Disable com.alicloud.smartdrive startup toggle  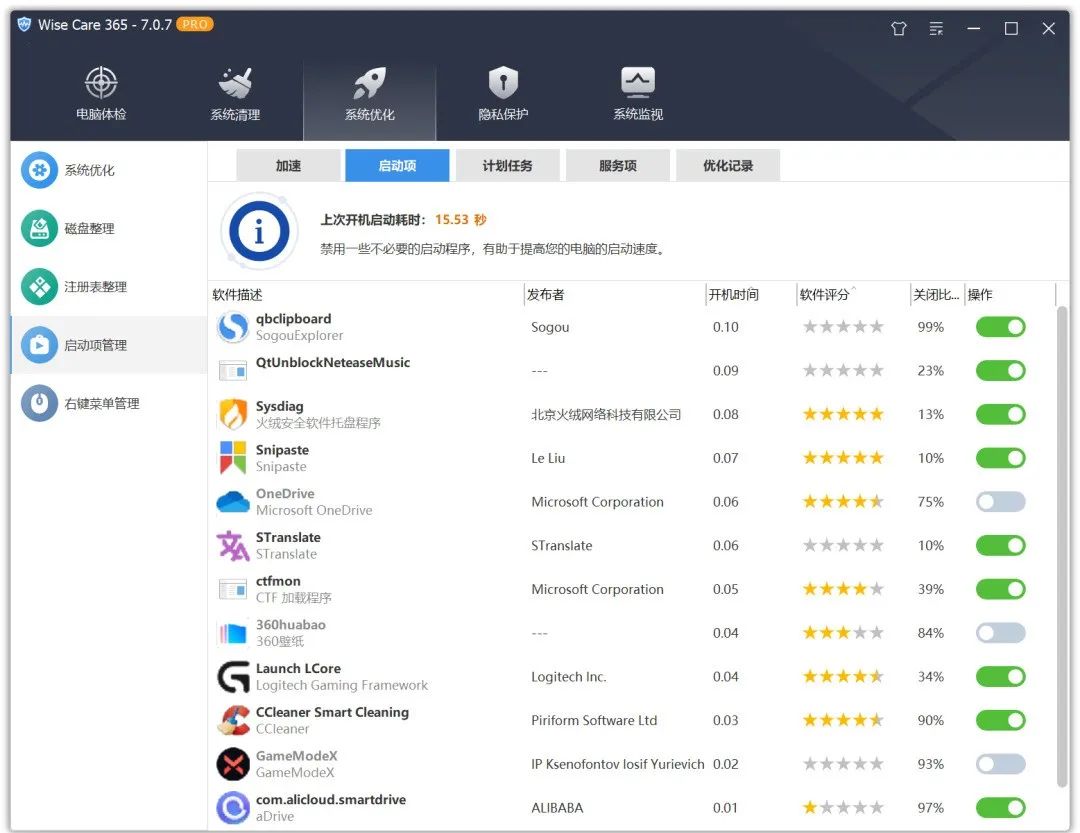click(1000, 808)
